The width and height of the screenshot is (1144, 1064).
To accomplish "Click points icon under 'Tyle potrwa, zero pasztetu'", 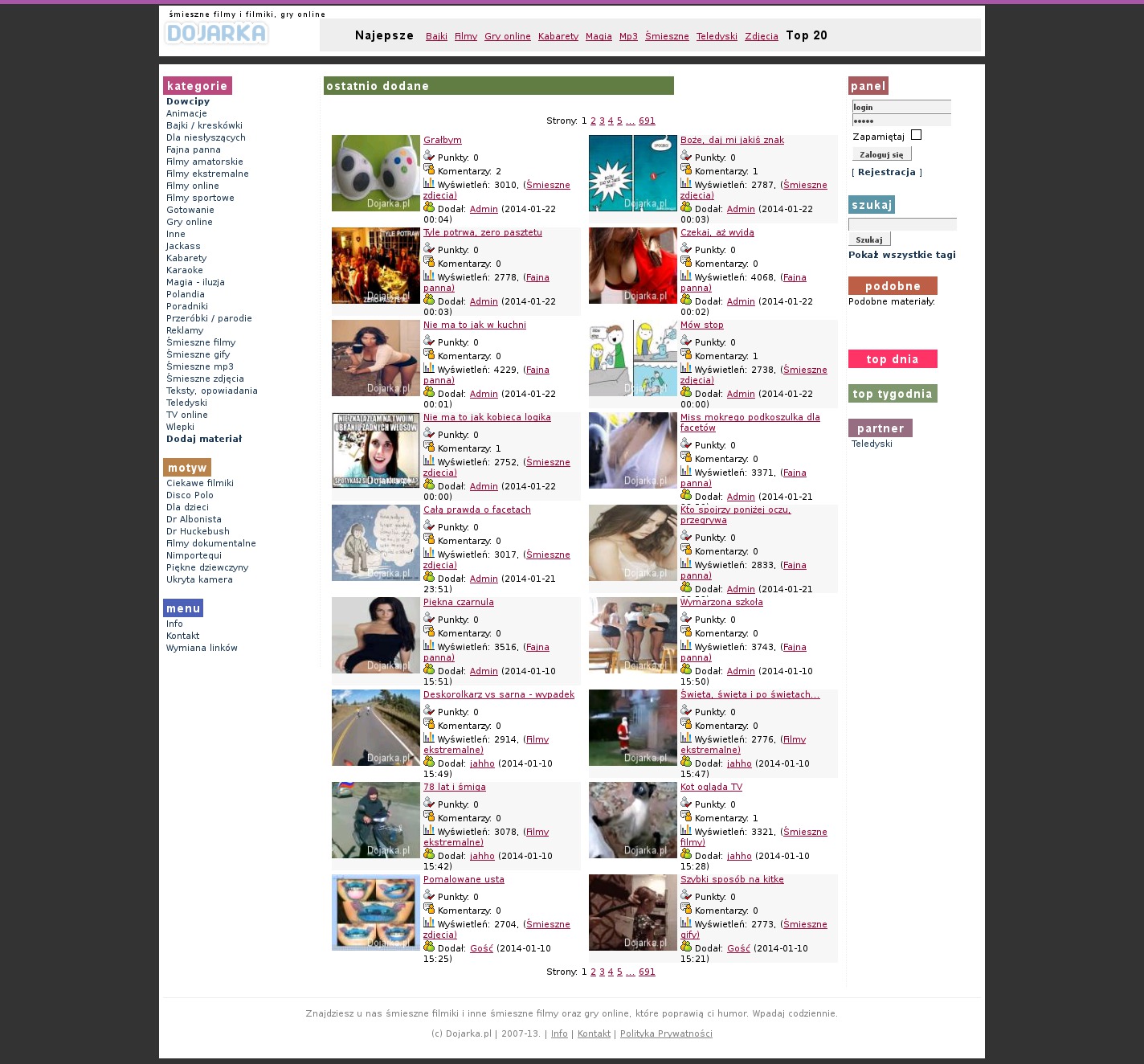I will click(429, 248).
